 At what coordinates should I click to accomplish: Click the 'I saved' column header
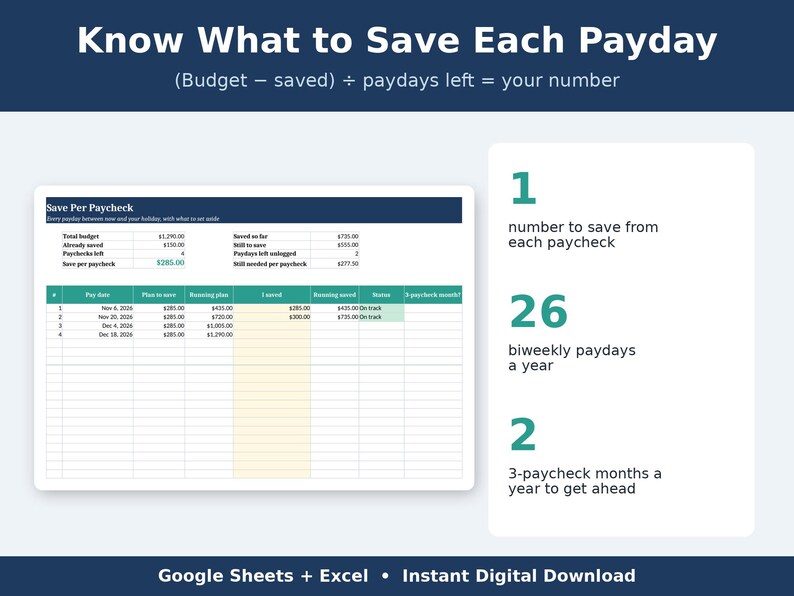point(272,295)
